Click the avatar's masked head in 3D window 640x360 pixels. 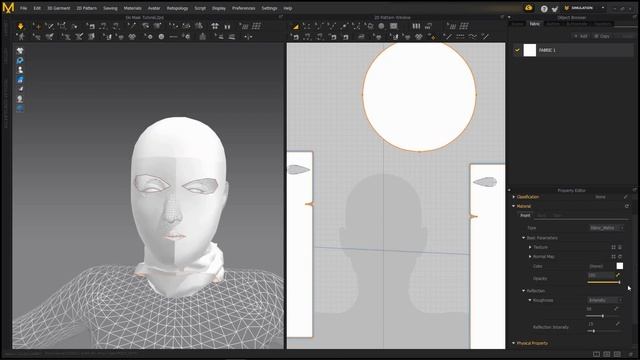[x=179, y=192]
